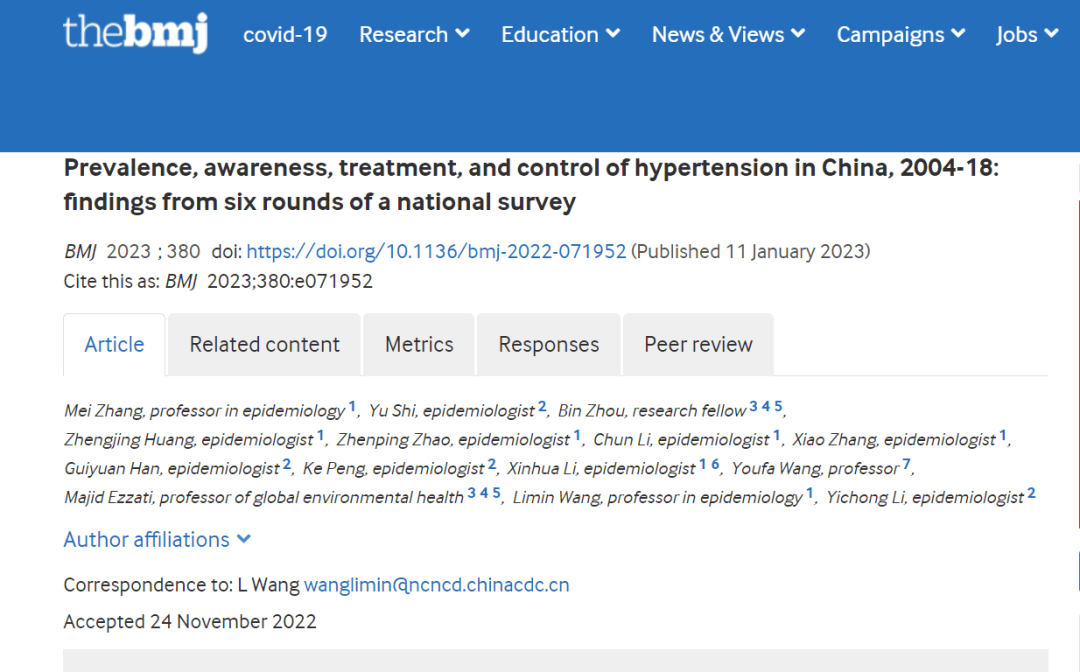Expand the Education navigation menu

point(559,34)
